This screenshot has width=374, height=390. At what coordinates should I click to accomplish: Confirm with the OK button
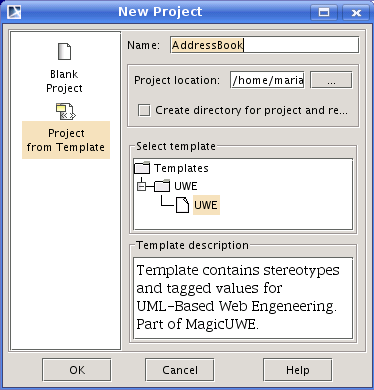pos(77,370)
